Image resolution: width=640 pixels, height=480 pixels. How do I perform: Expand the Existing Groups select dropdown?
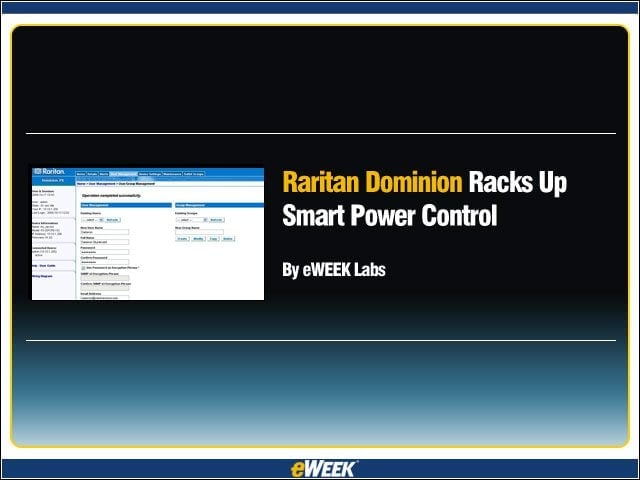coord(192,220)
